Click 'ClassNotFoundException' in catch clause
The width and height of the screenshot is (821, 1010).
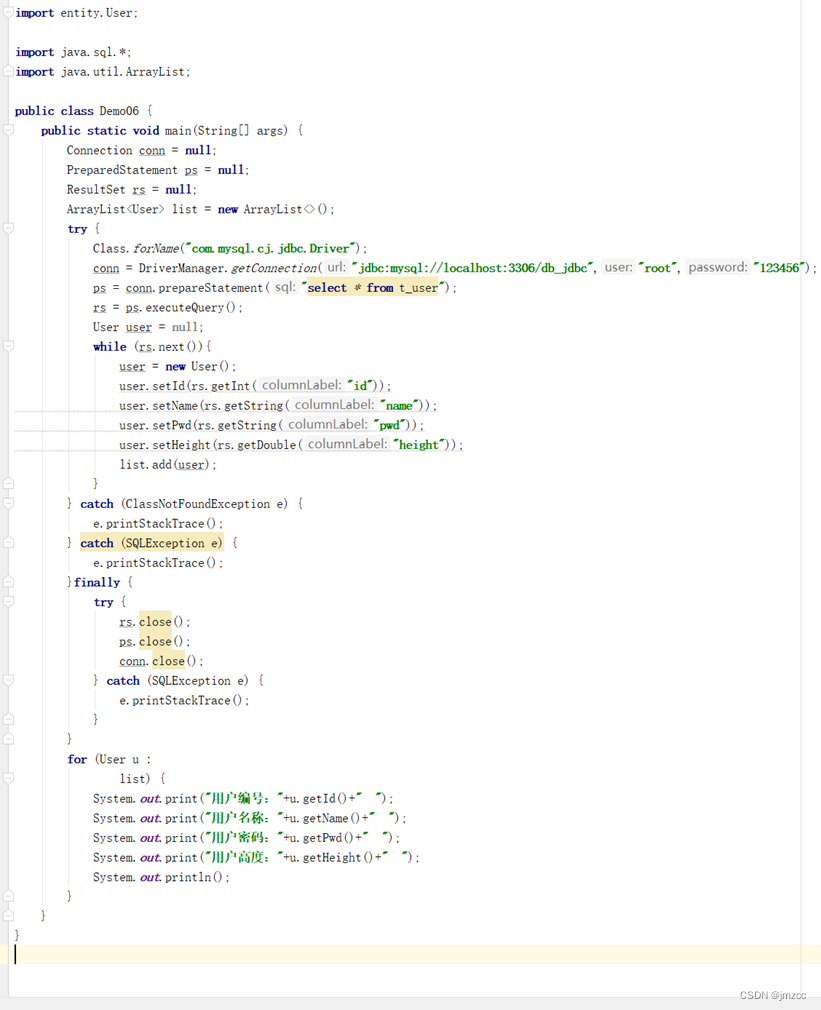197,504
